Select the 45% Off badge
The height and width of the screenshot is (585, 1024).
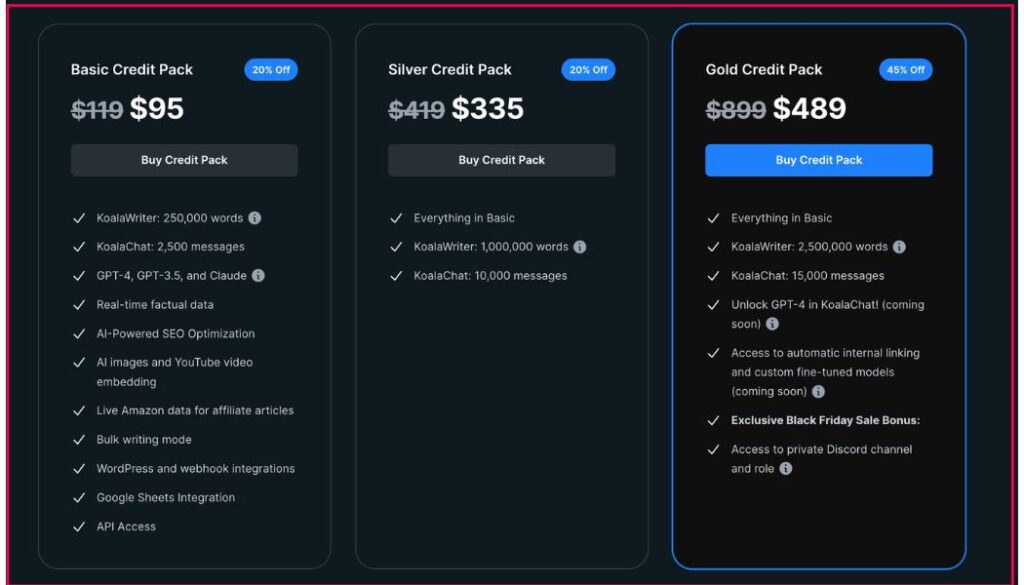[x=905, y=70]
